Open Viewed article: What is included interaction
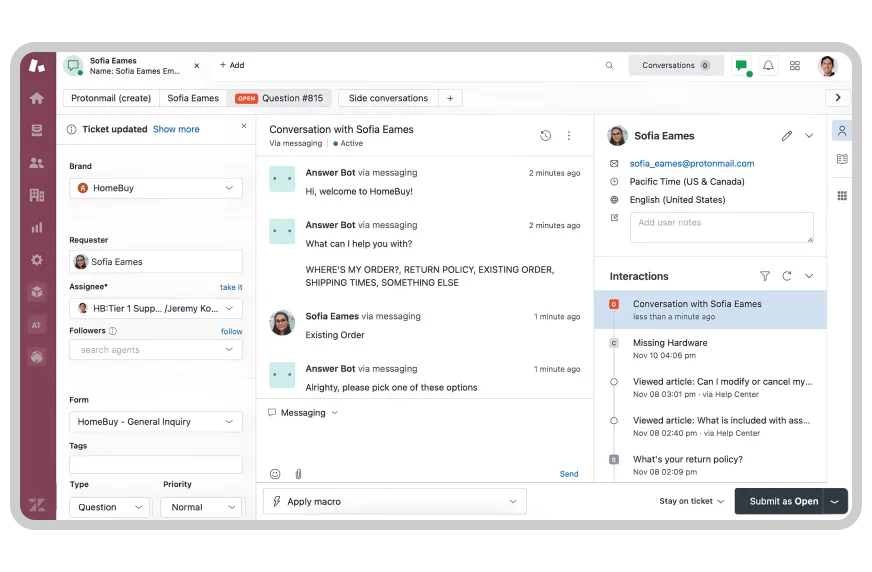Image resolution: width=872 pixels, height=572 pixels. [710, 427]
